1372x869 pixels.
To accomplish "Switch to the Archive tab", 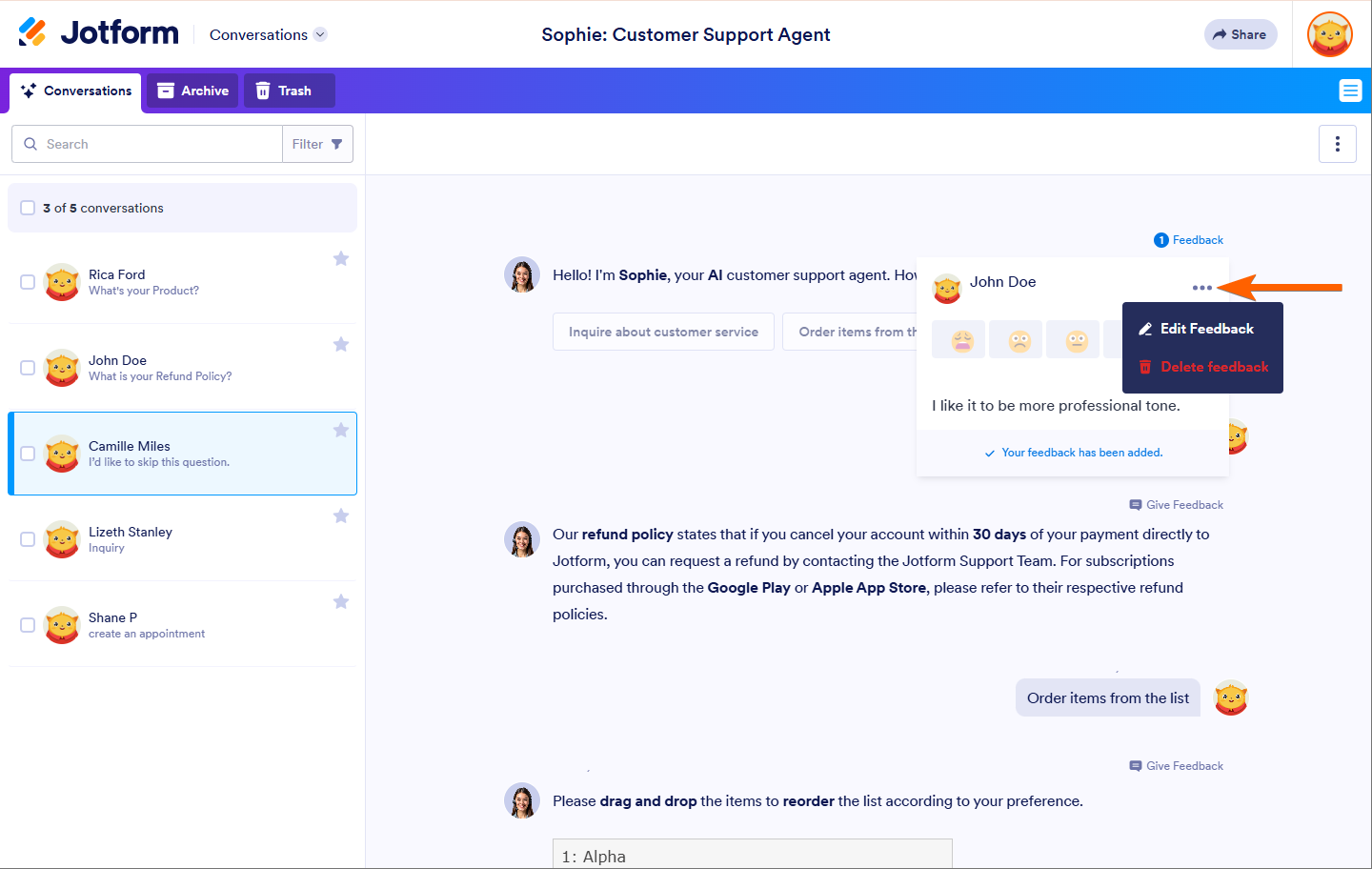I will pyautogui.click(x=192, y=91).
